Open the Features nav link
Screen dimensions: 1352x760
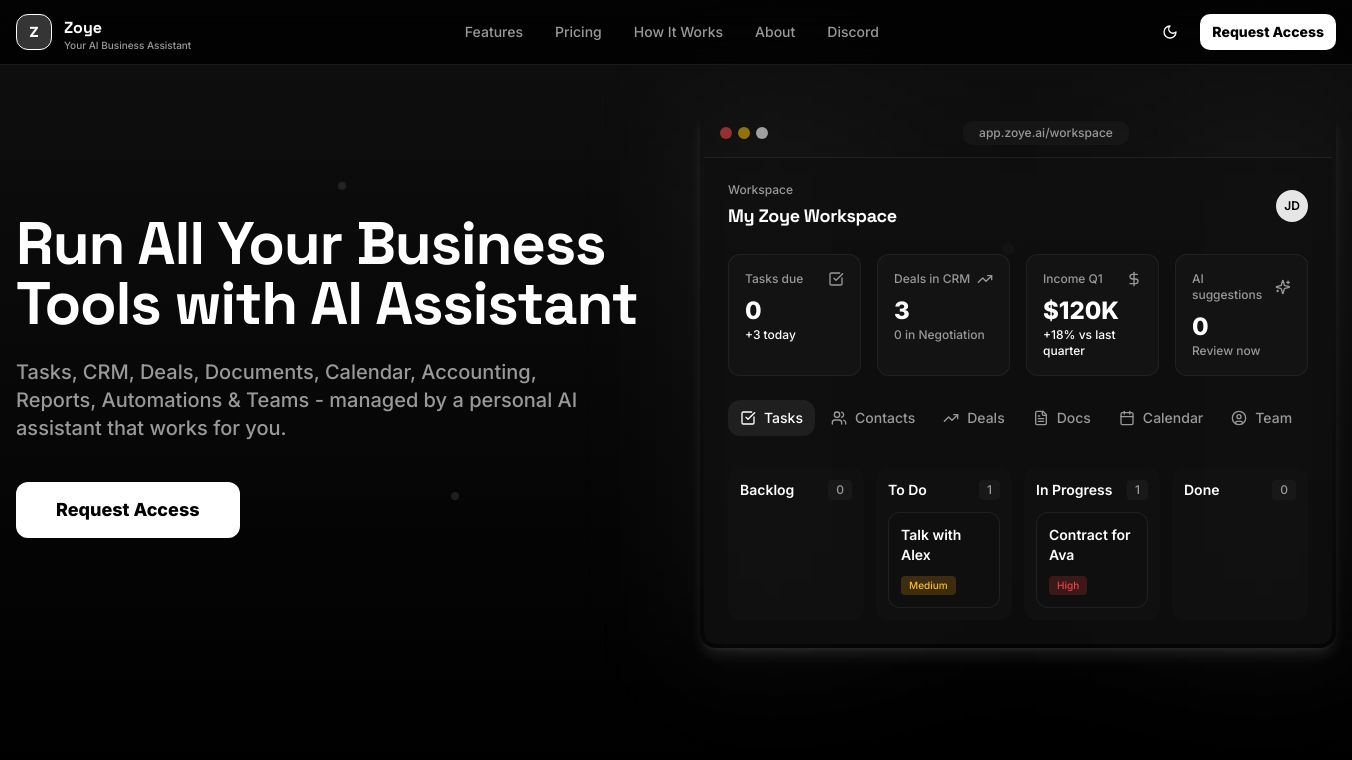pyautogui.click(x=494, y=32)
